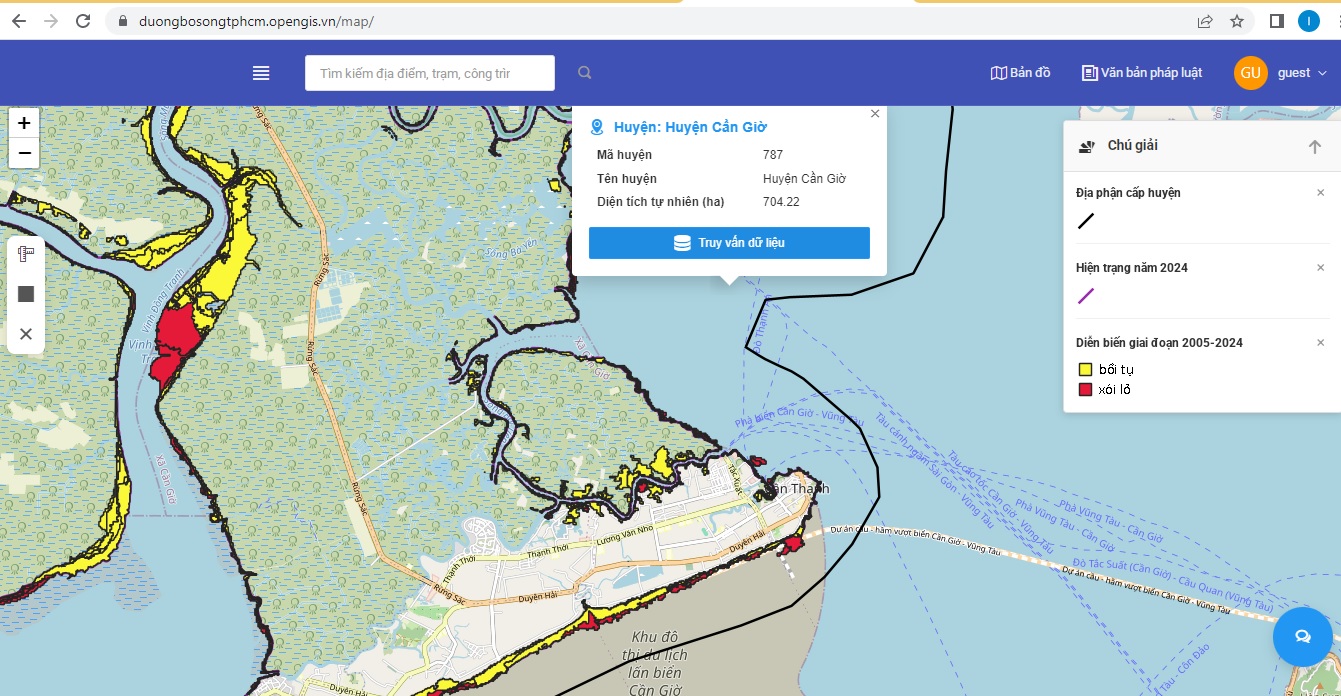This screenshot has height=696, width=1341.
Task: Click the popup title Huyện: Huyện Cần Giờ
Action: click(690, 127)
